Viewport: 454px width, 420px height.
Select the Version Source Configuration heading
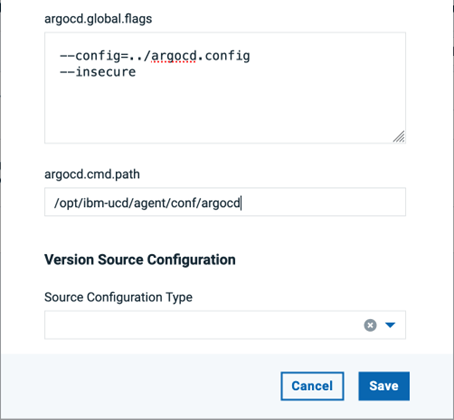click(140, 260)
